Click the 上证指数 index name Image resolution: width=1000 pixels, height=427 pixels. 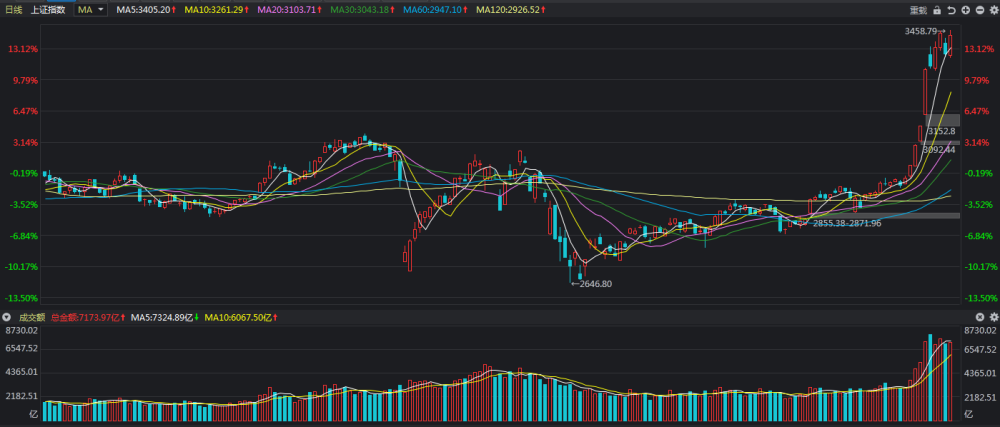(48, 10)
